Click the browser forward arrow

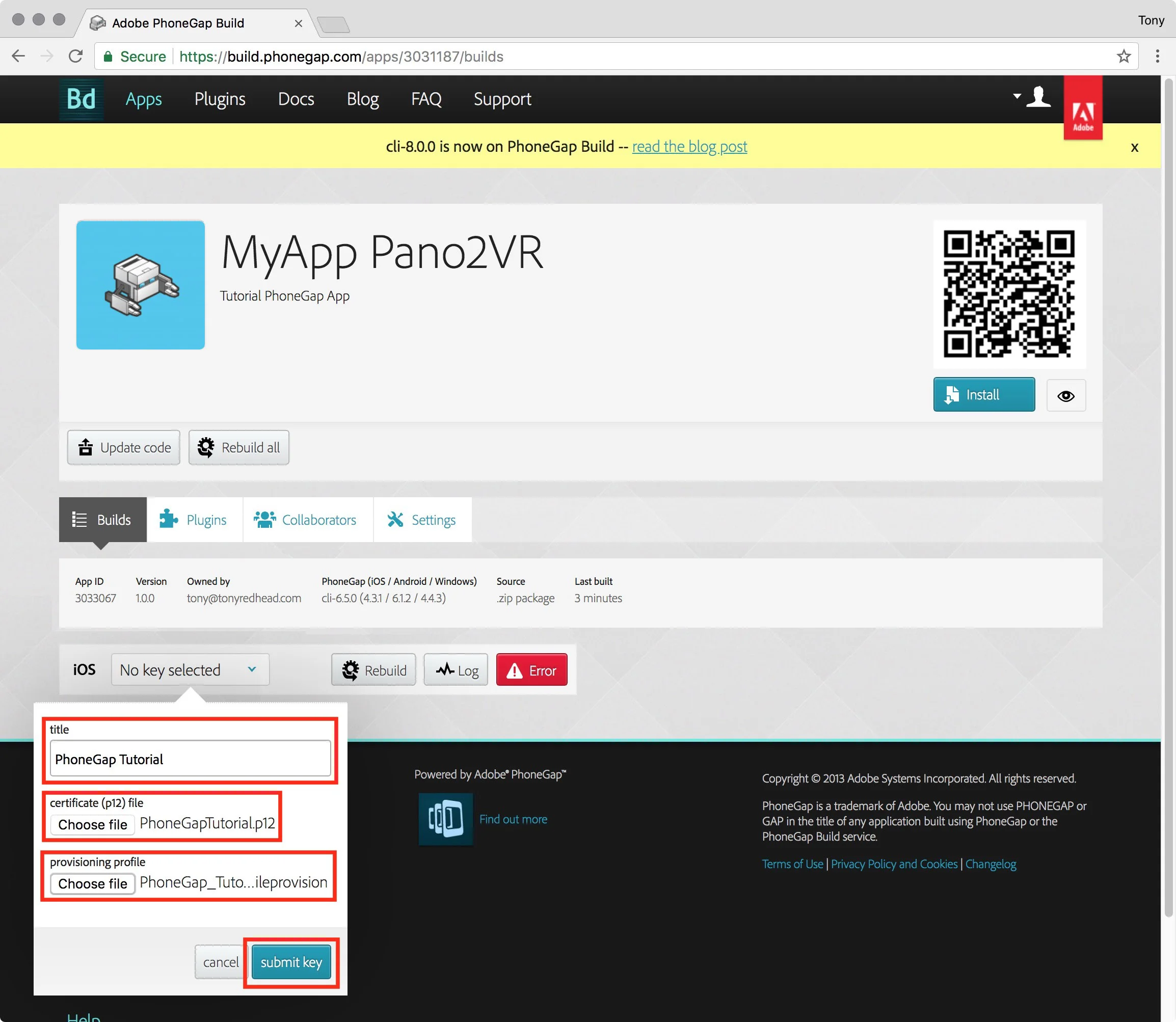coord(47,56)
